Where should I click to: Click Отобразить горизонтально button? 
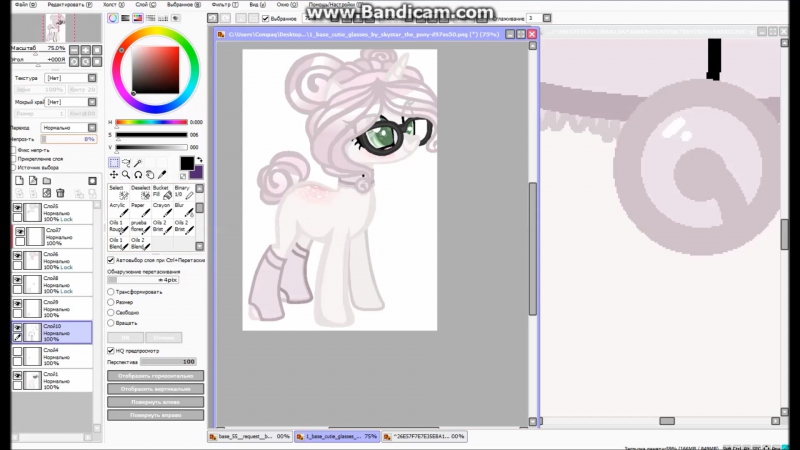pos(156,376)
